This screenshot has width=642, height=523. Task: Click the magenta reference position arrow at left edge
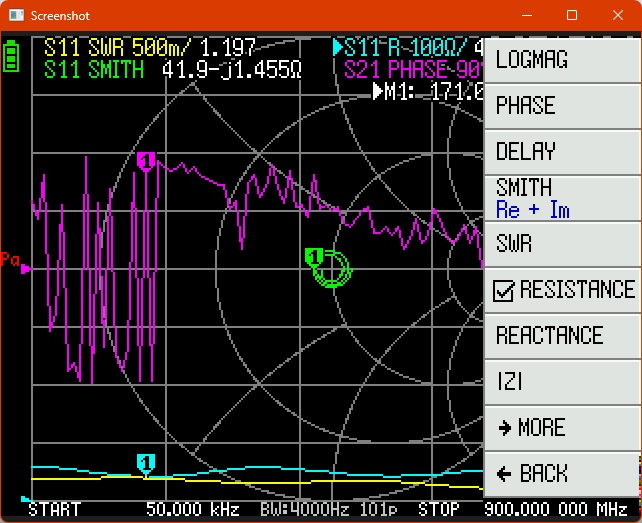pyautogui.click(x=26, y=268)
